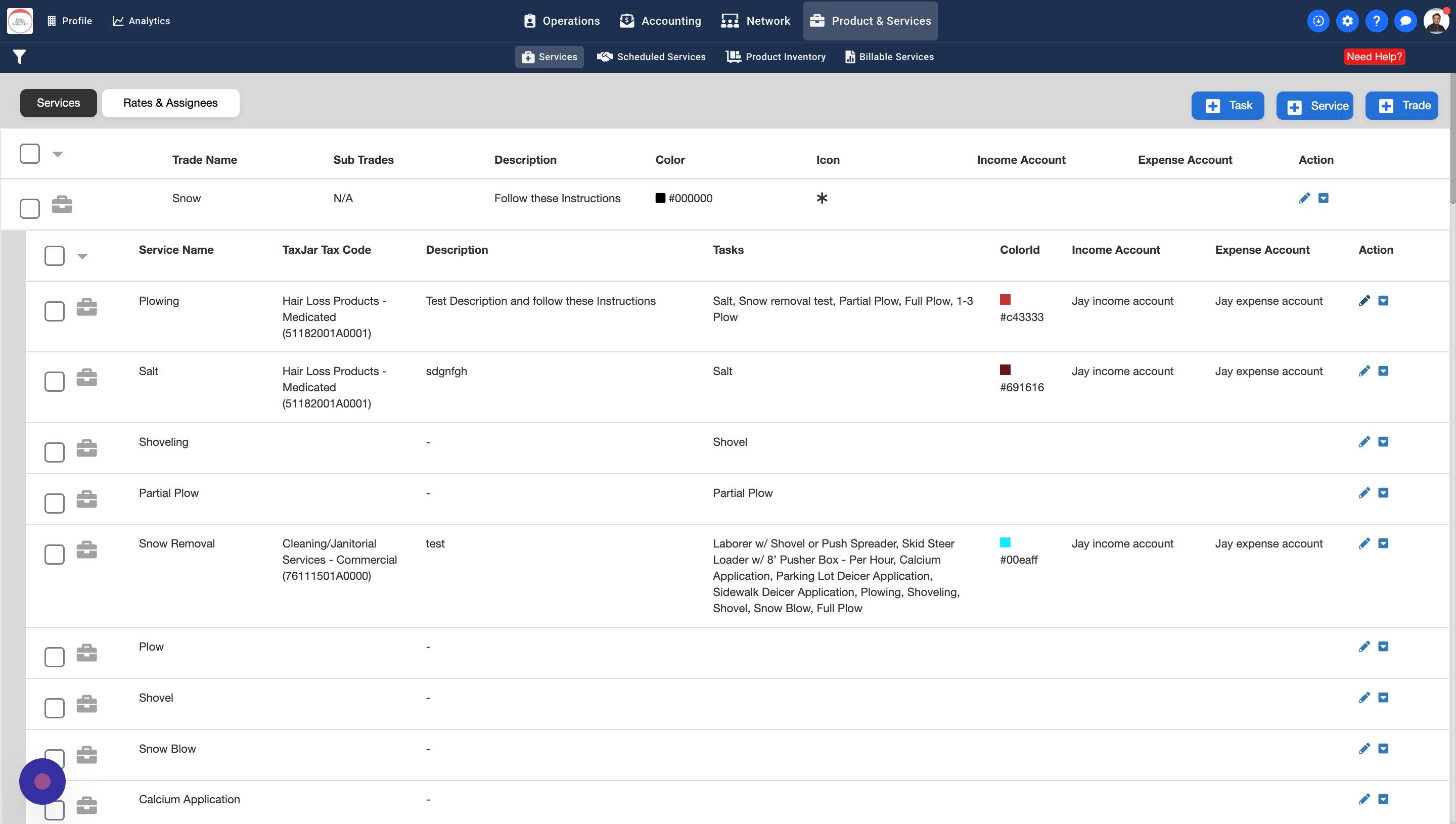Switch to the Rates & Assignees tab
1456x824 pixels.
tap(170, 103)
